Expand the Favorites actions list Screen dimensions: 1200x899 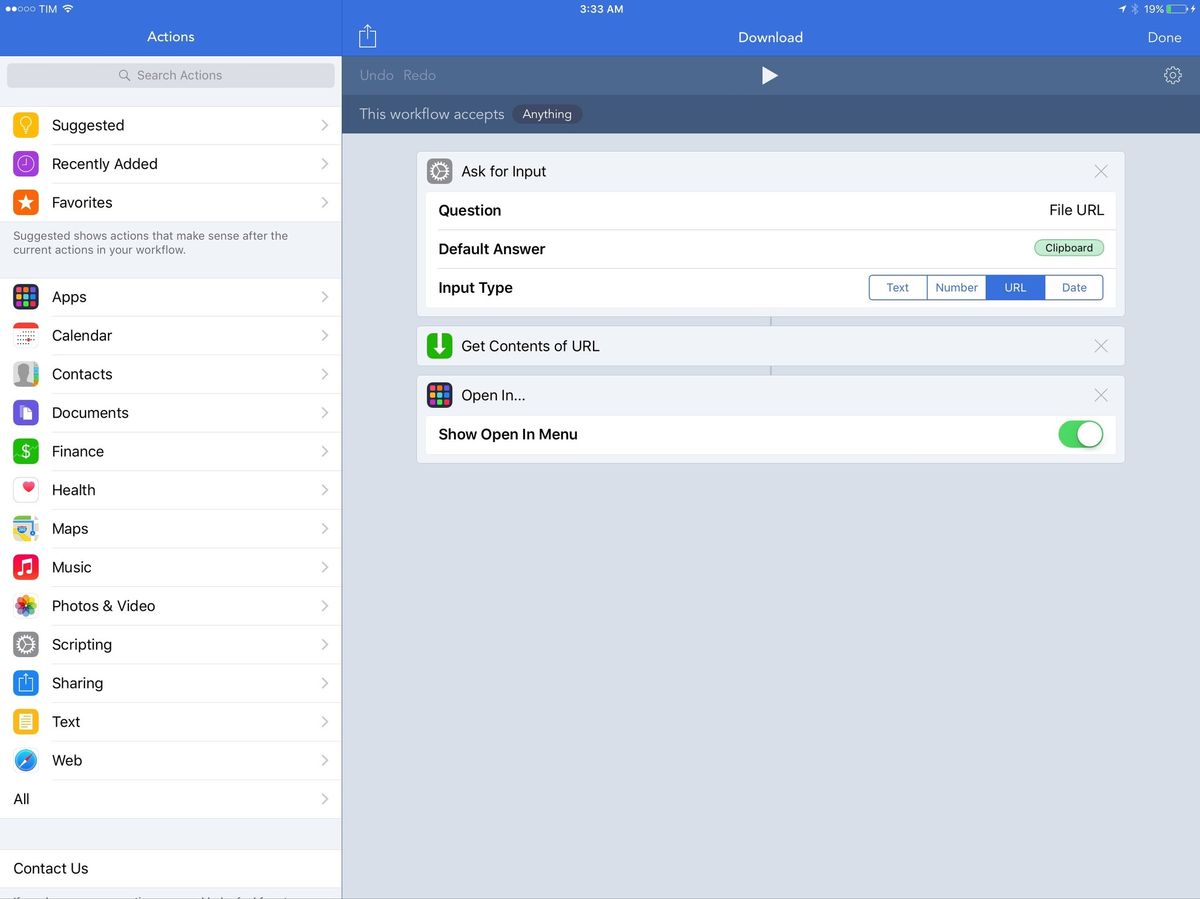click(170, 202)
